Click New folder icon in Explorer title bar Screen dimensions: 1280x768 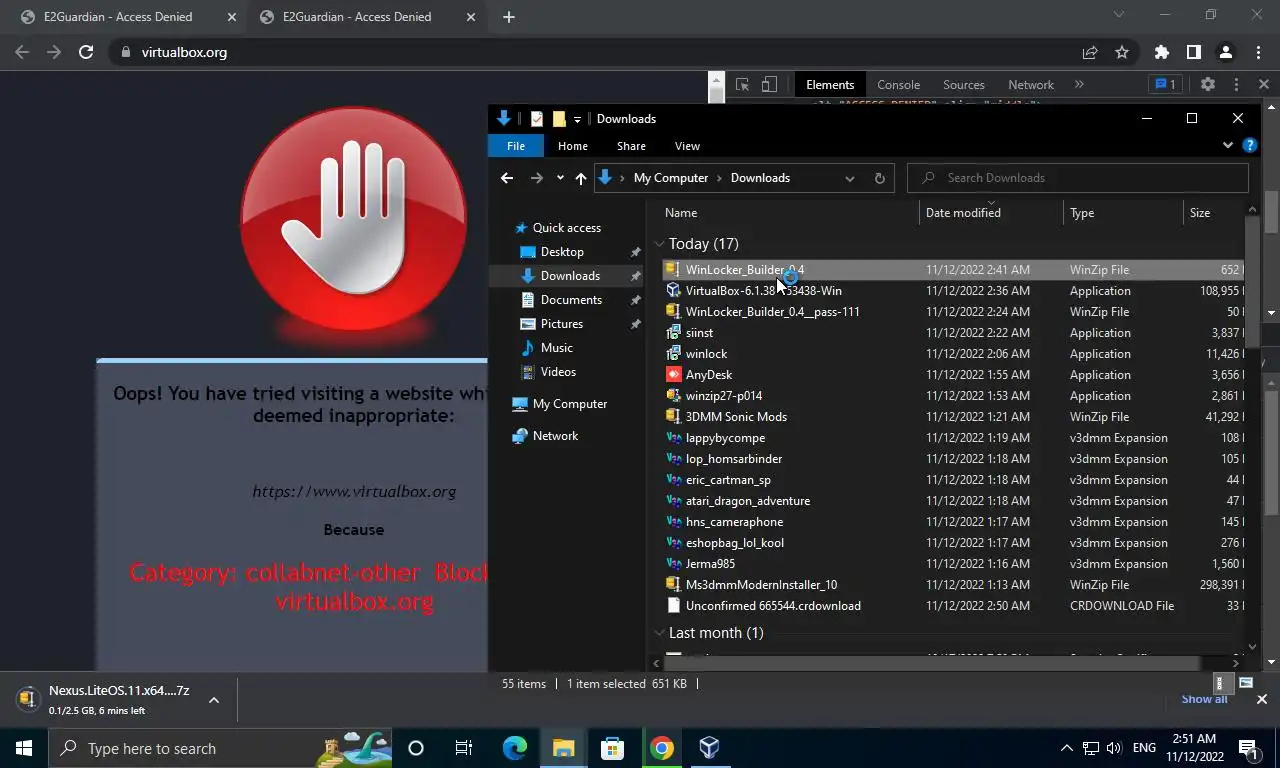pyautogui.click(x=559, y=119)
